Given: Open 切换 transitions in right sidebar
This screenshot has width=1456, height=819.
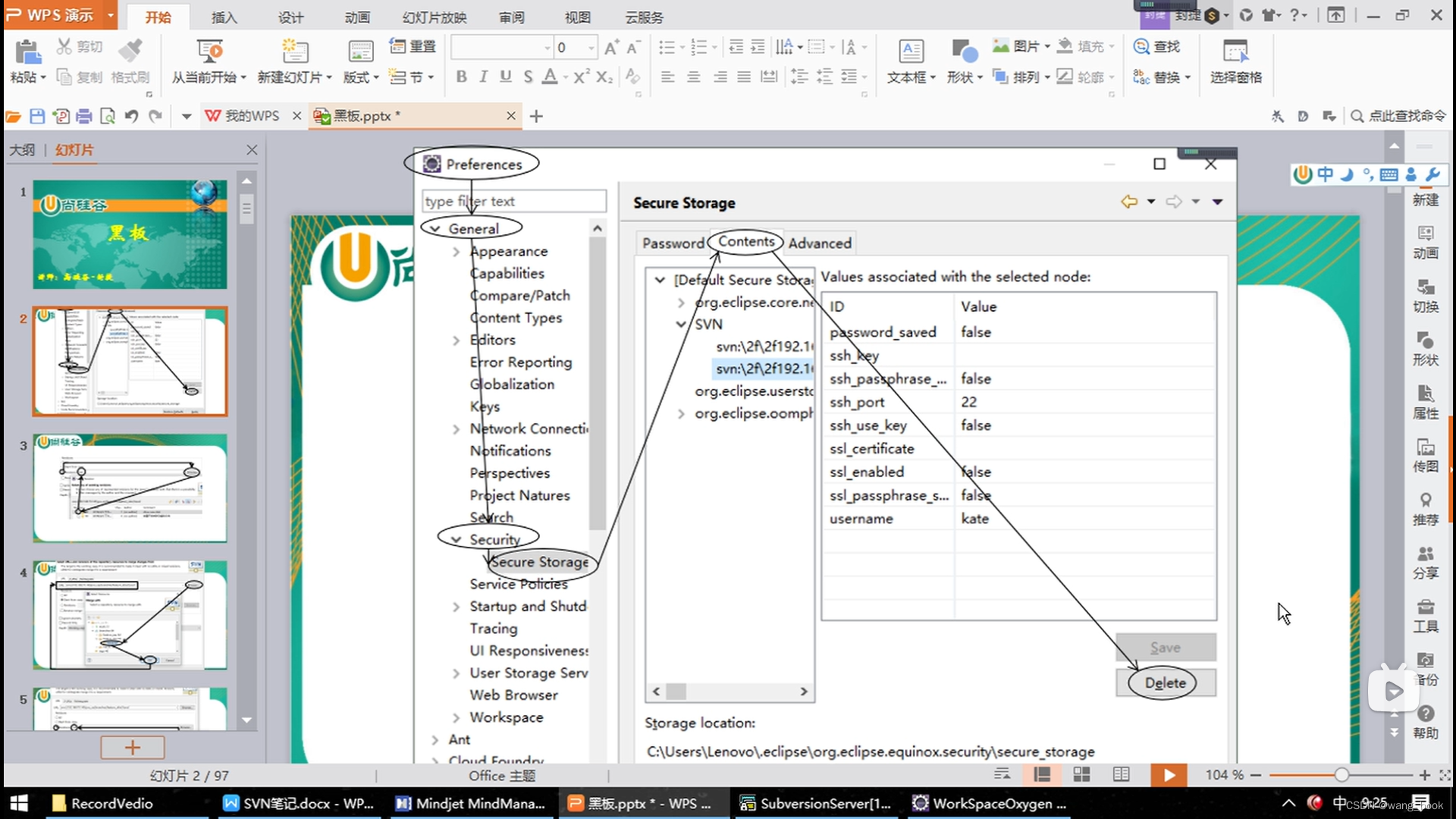Looking at the screenshot, I should [1425, 297].
